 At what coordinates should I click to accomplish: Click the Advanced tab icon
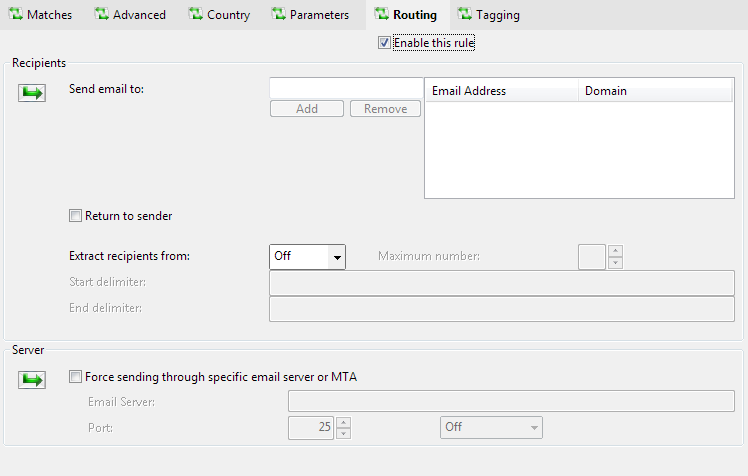(x=101, y=15)
